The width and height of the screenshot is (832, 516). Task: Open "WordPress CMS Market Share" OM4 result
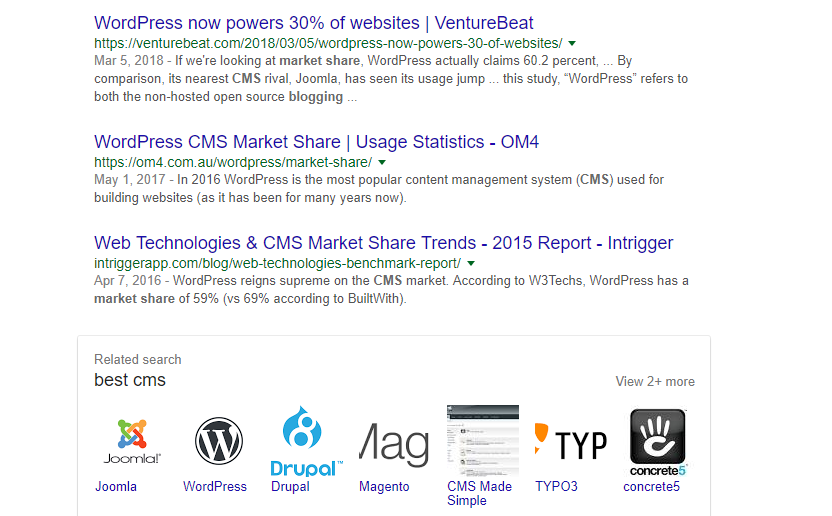pos(316,142)
